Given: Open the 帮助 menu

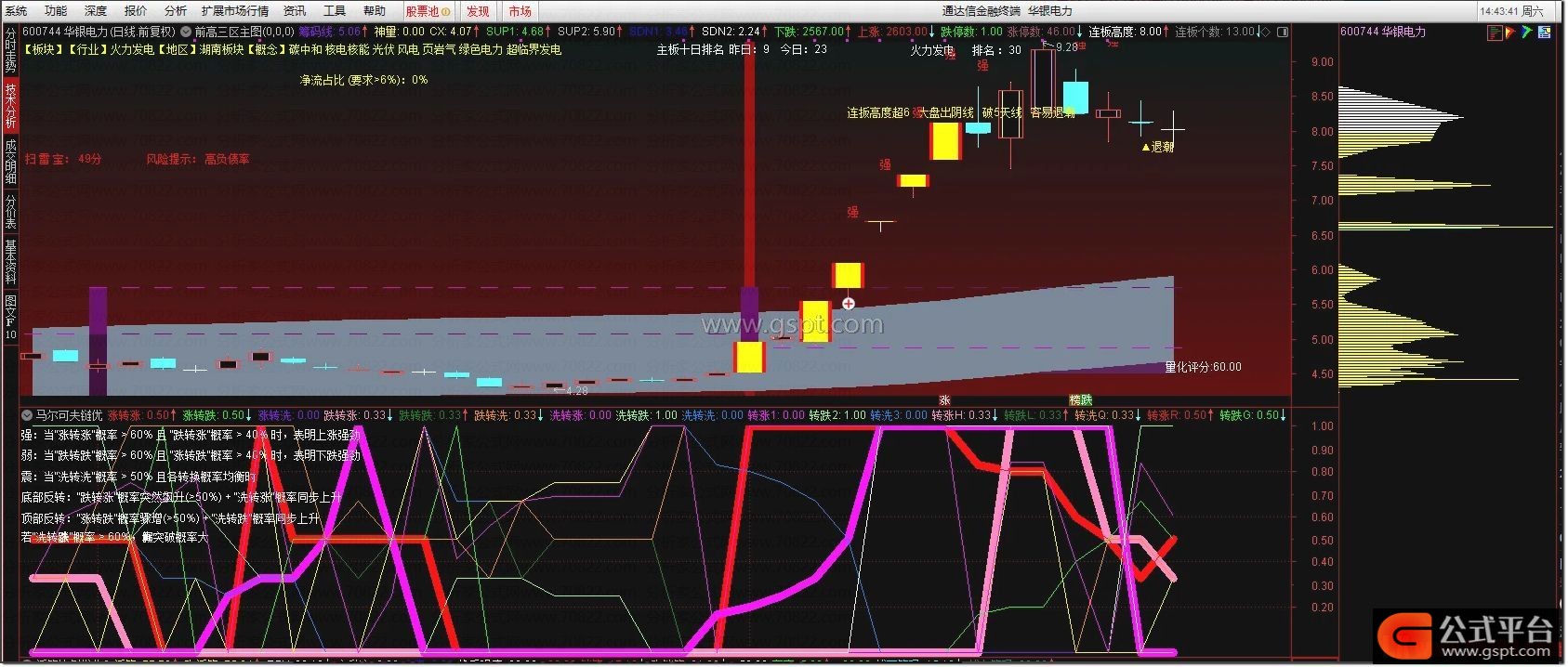Looking at the screenshot, I should 375,11.
